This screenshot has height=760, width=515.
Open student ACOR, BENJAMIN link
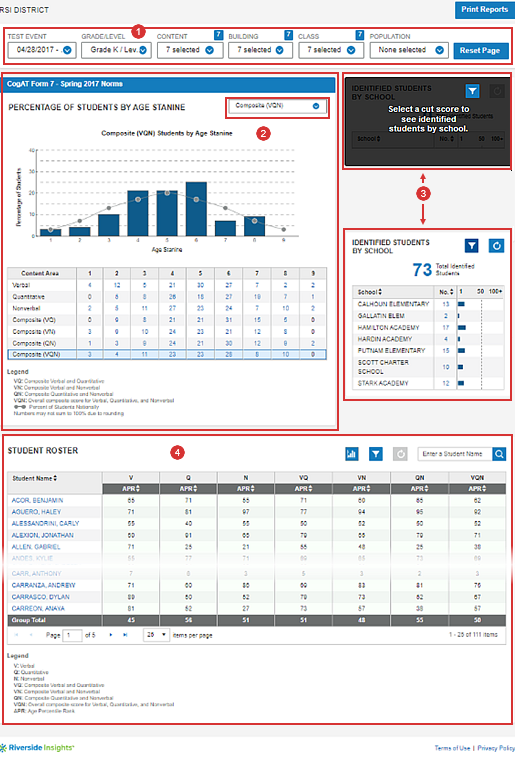click(x=37, y=500)
